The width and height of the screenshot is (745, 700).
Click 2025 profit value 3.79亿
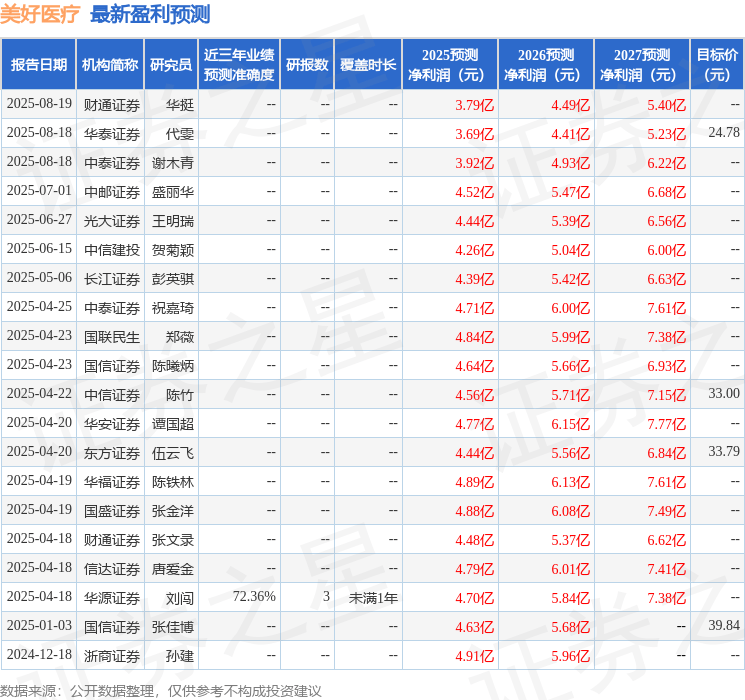point(474,105)
